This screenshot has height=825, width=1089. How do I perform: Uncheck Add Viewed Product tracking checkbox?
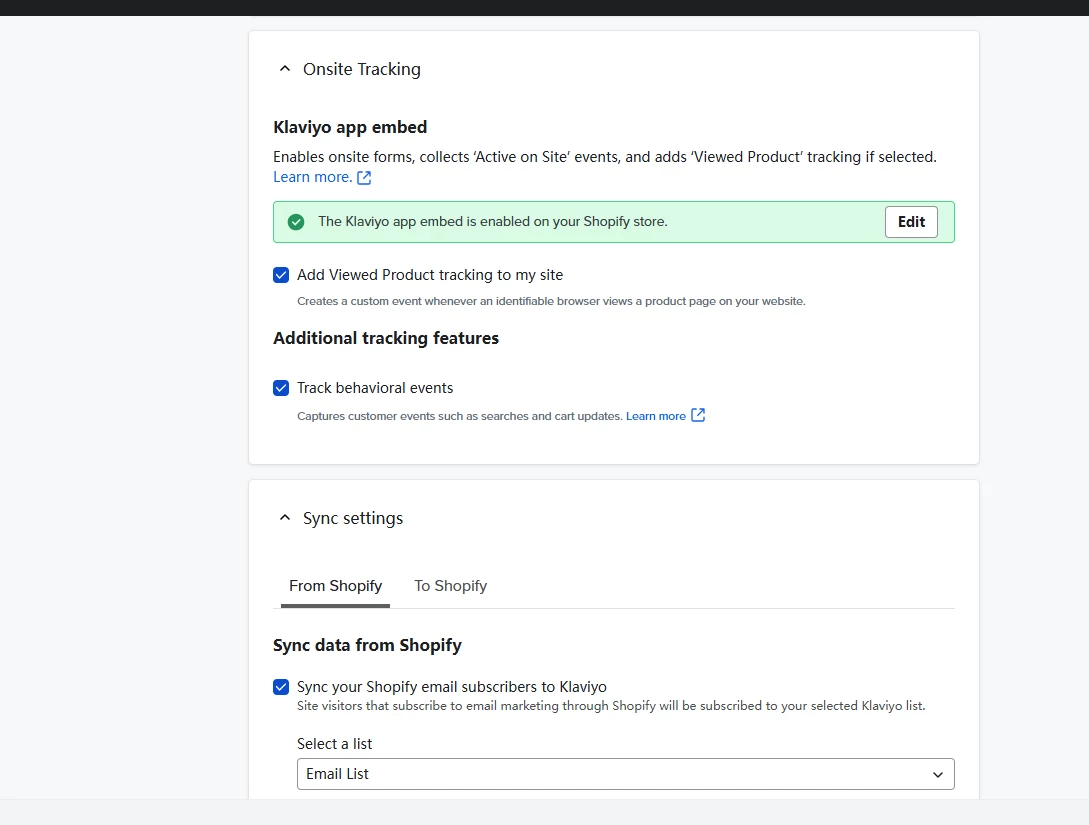[x=281, y=275]
